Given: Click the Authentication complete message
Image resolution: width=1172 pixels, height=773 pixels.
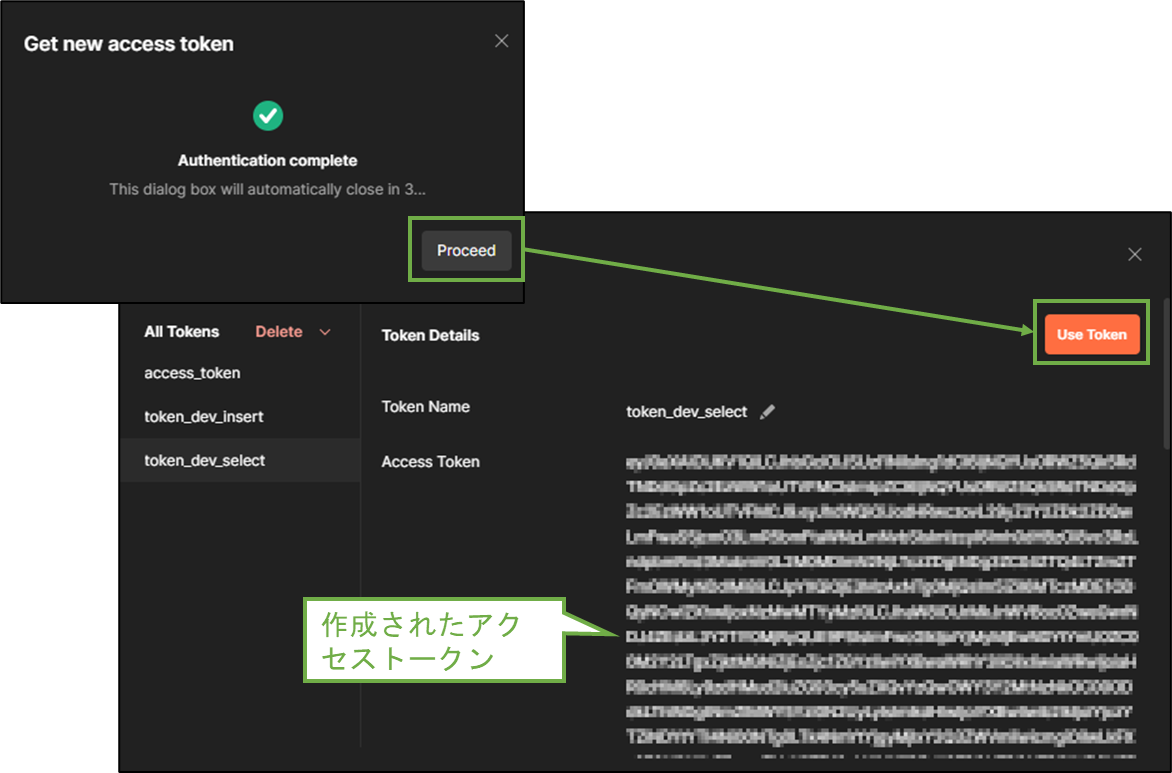Looking at the screenshot, I should coord(267,160).
